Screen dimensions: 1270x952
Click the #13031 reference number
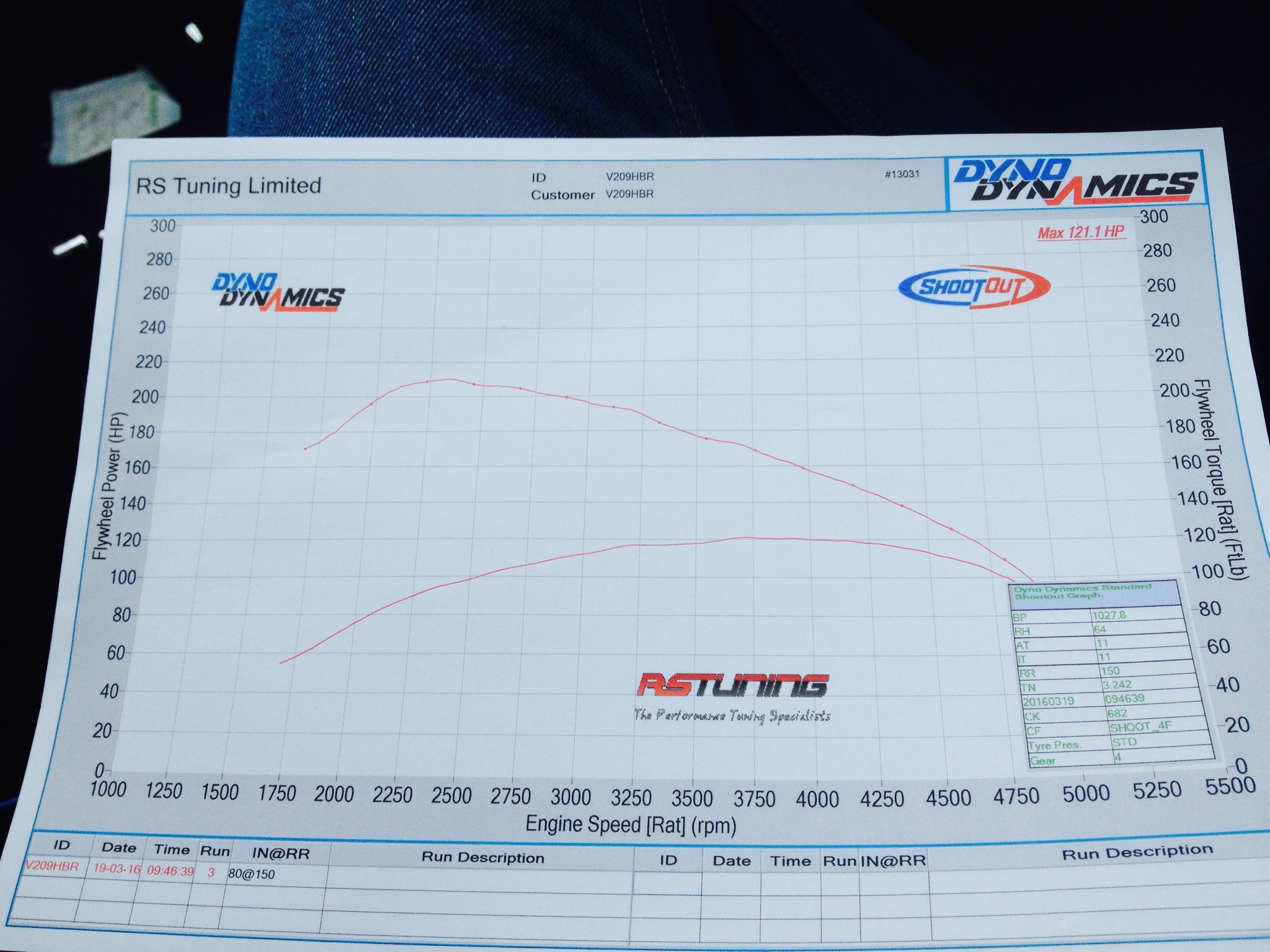[902, 174]
